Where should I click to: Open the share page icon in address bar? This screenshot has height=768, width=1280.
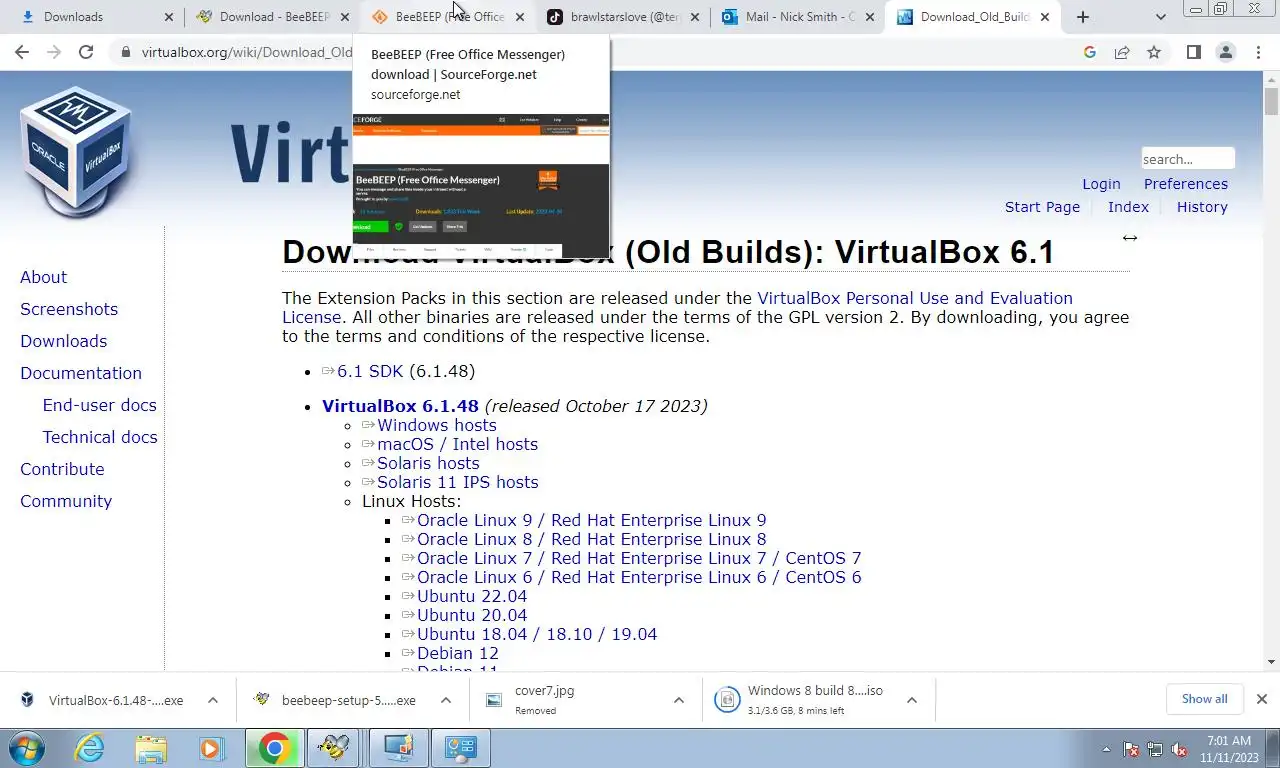pos(1122,52)
